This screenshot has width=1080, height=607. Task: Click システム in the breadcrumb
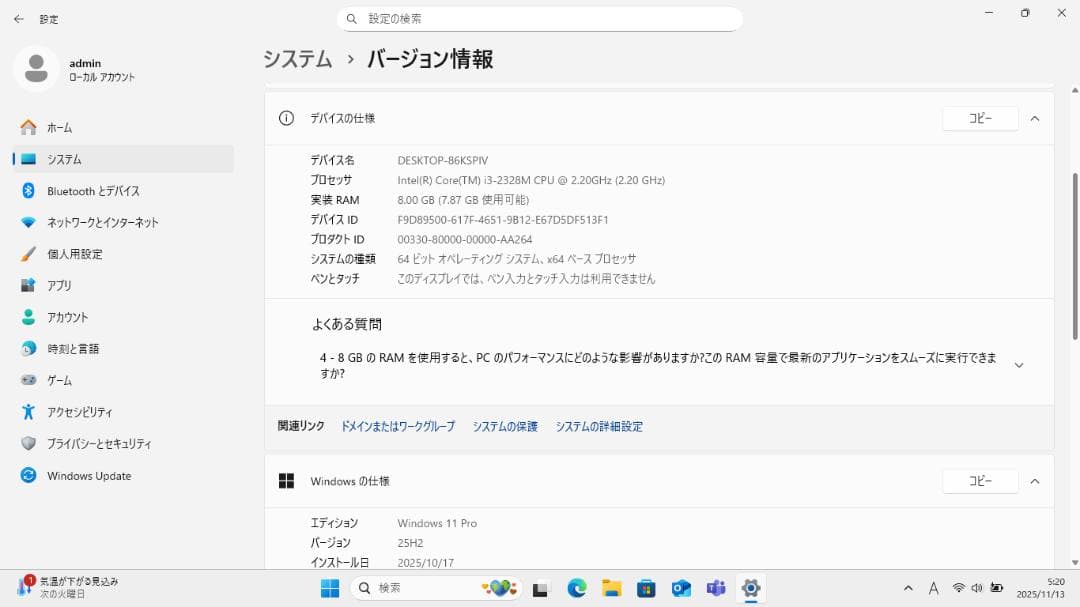[298, 59]
